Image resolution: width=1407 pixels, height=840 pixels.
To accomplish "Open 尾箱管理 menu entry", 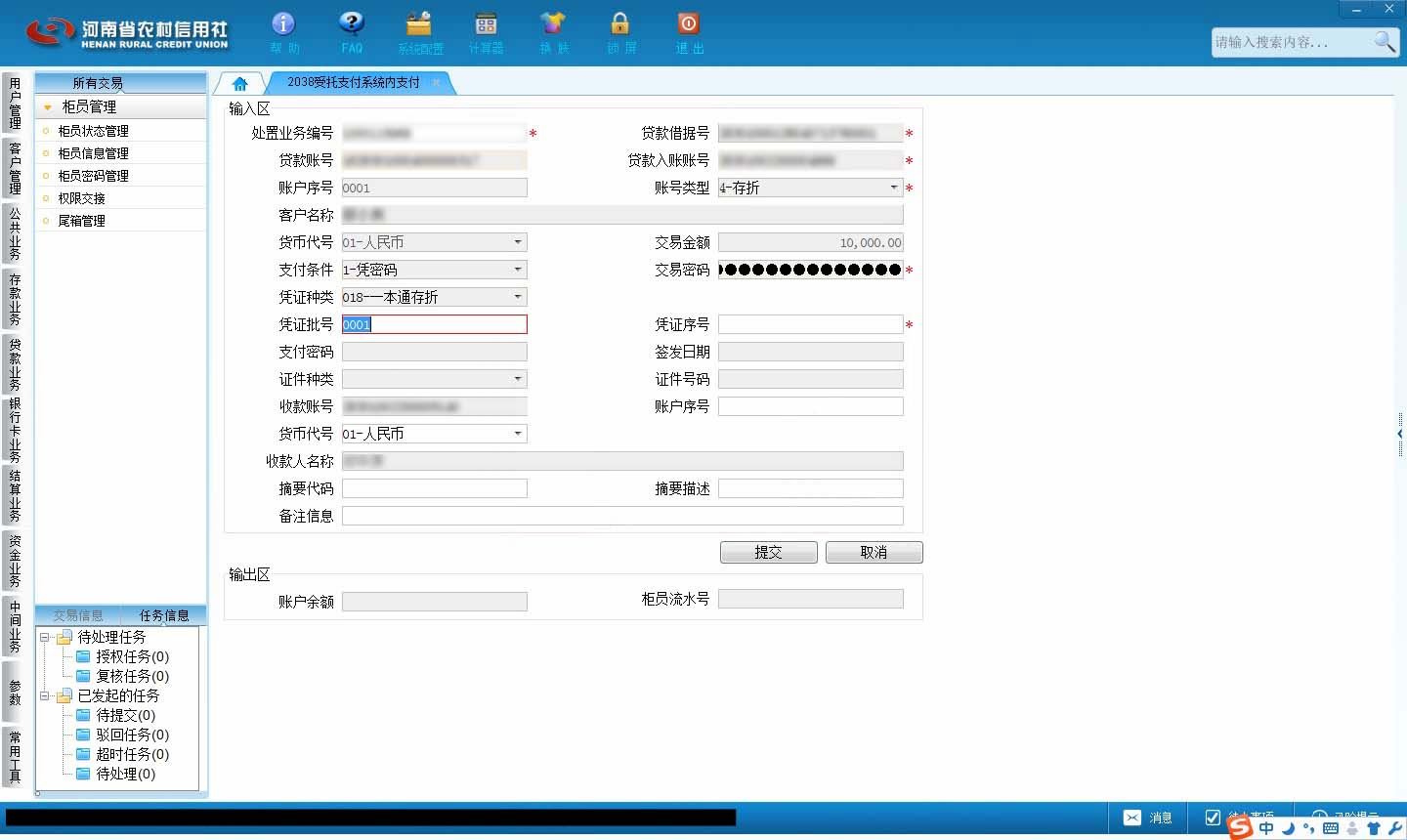I will point(81,221).
